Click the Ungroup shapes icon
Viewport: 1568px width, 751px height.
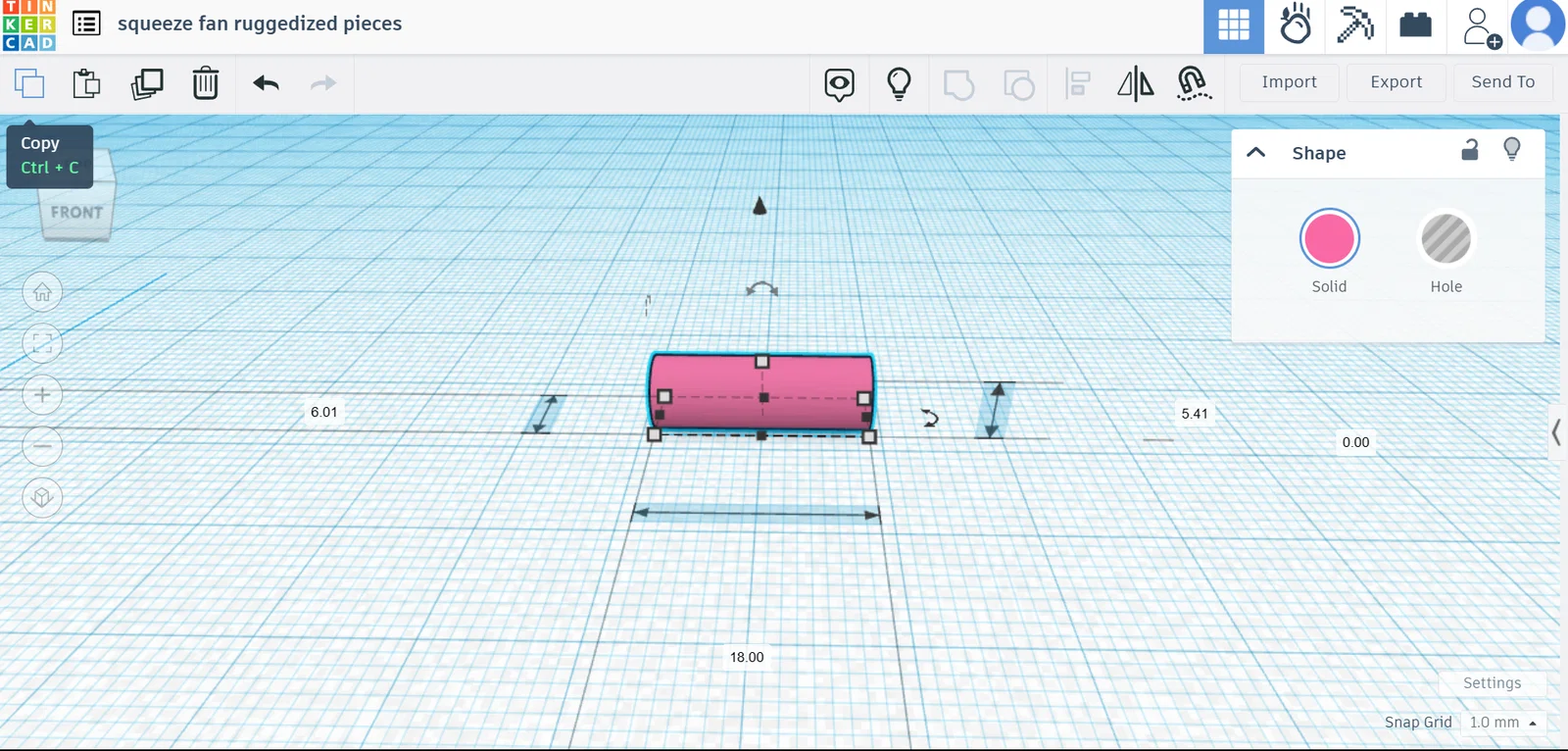tap(1019, 84)
